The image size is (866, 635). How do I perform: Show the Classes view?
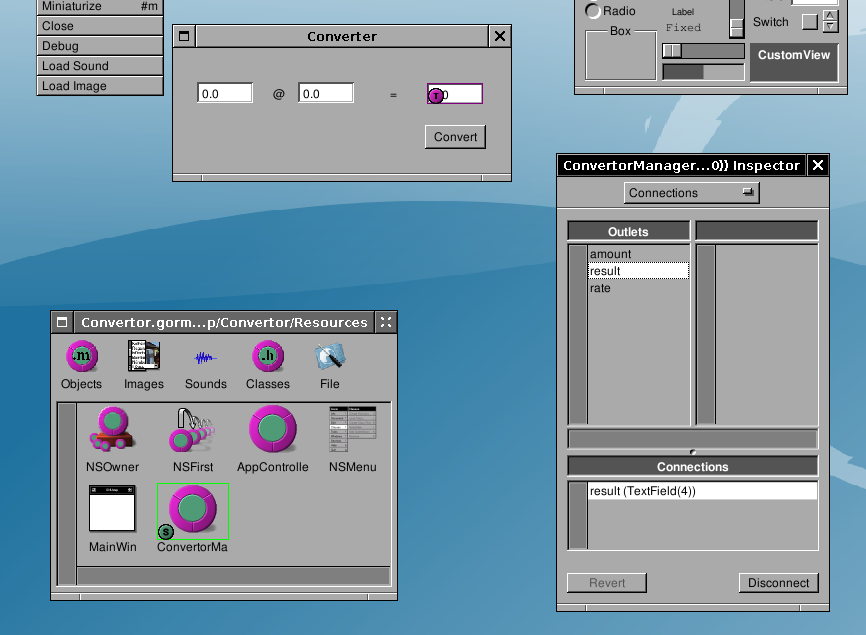[x=267, y=357]
